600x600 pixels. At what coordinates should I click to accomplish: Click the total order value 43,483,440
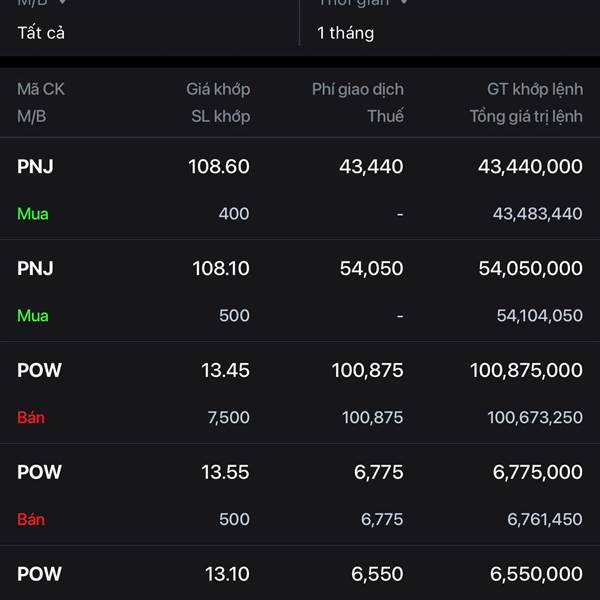(537, 214)
